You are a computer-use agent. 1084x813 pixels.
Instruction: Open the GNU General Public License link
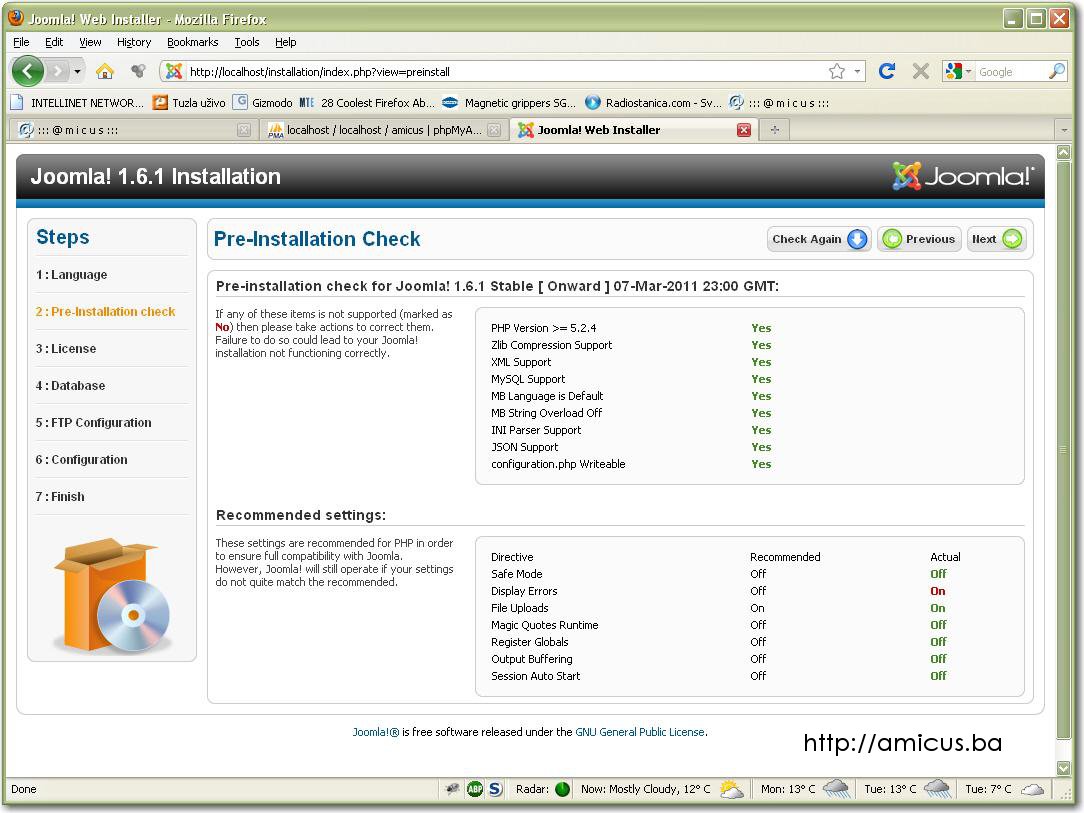(639, 732)
